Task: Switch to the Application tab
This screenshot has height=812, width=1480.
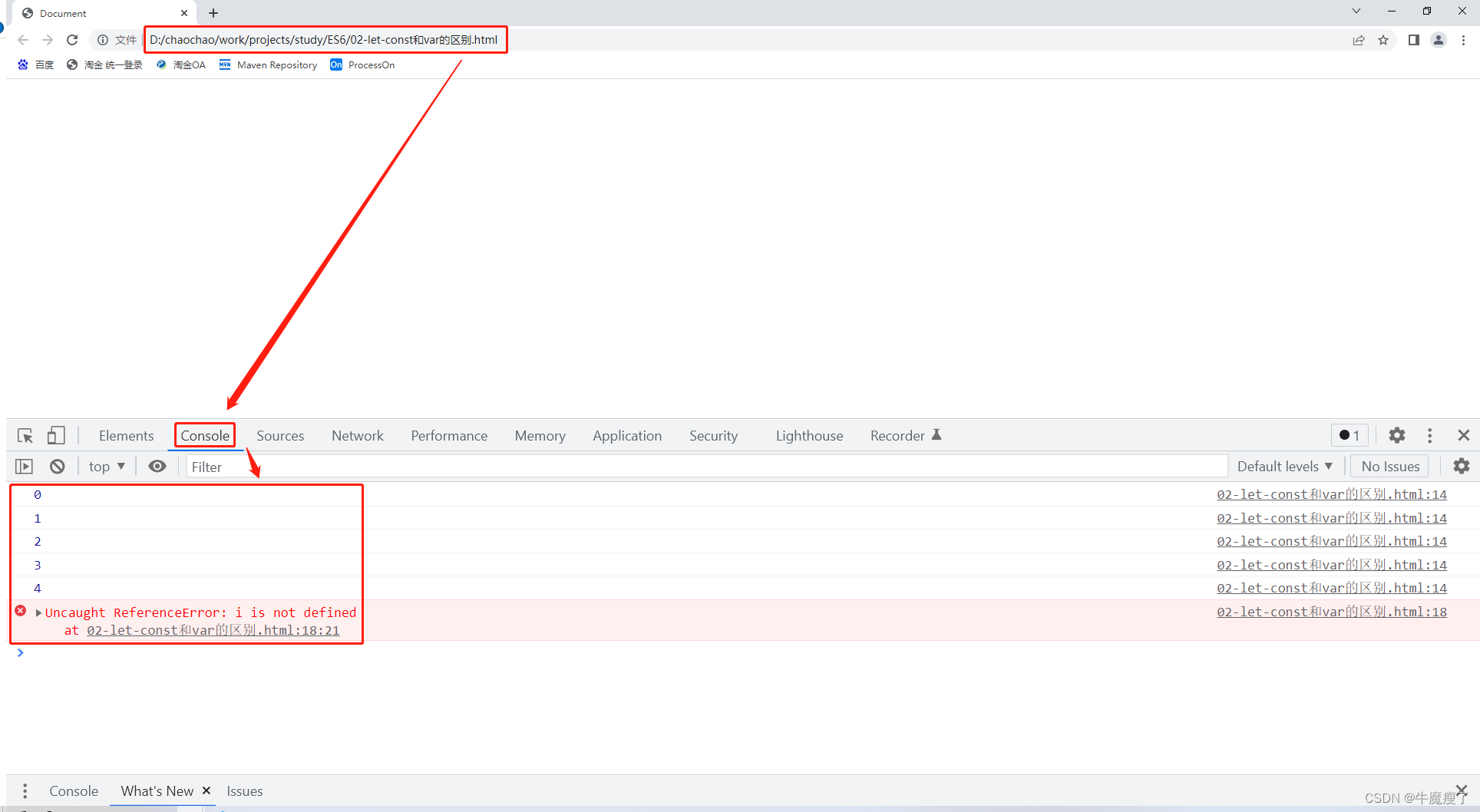Action: click(627, 436)
